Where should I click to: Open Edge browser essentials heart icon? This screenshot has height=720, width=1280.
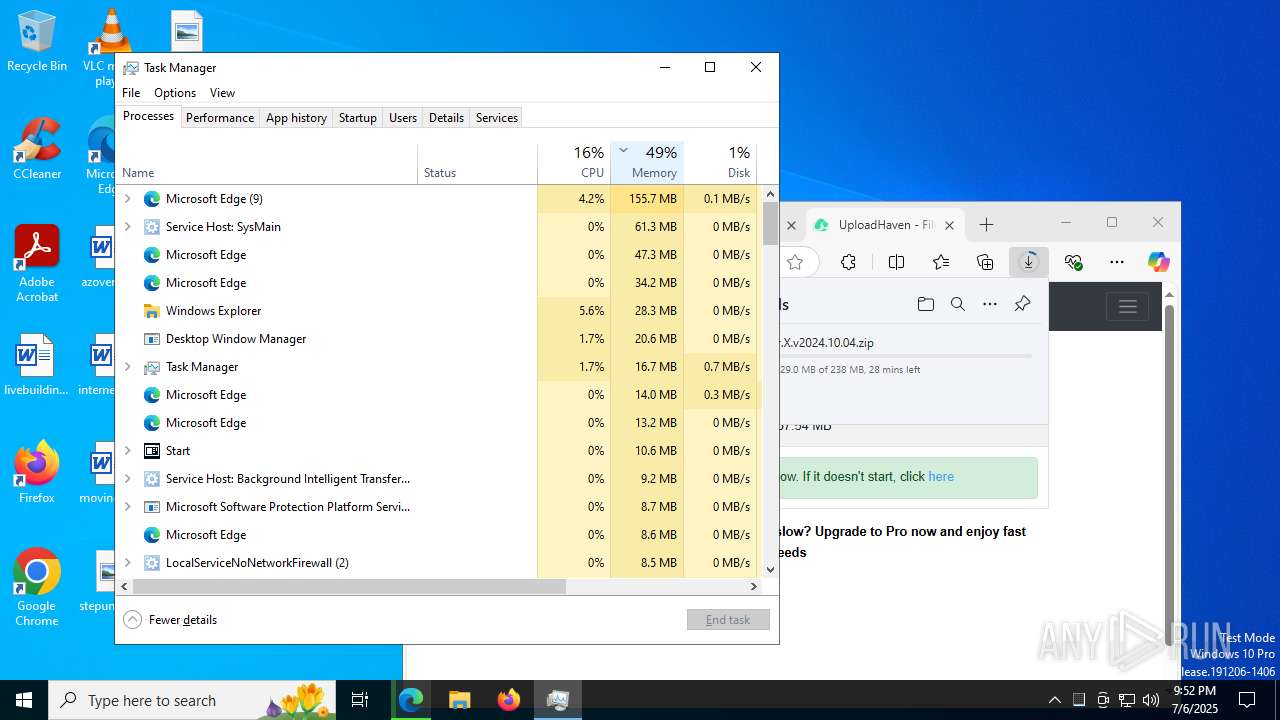click(x=1073, y=262)
